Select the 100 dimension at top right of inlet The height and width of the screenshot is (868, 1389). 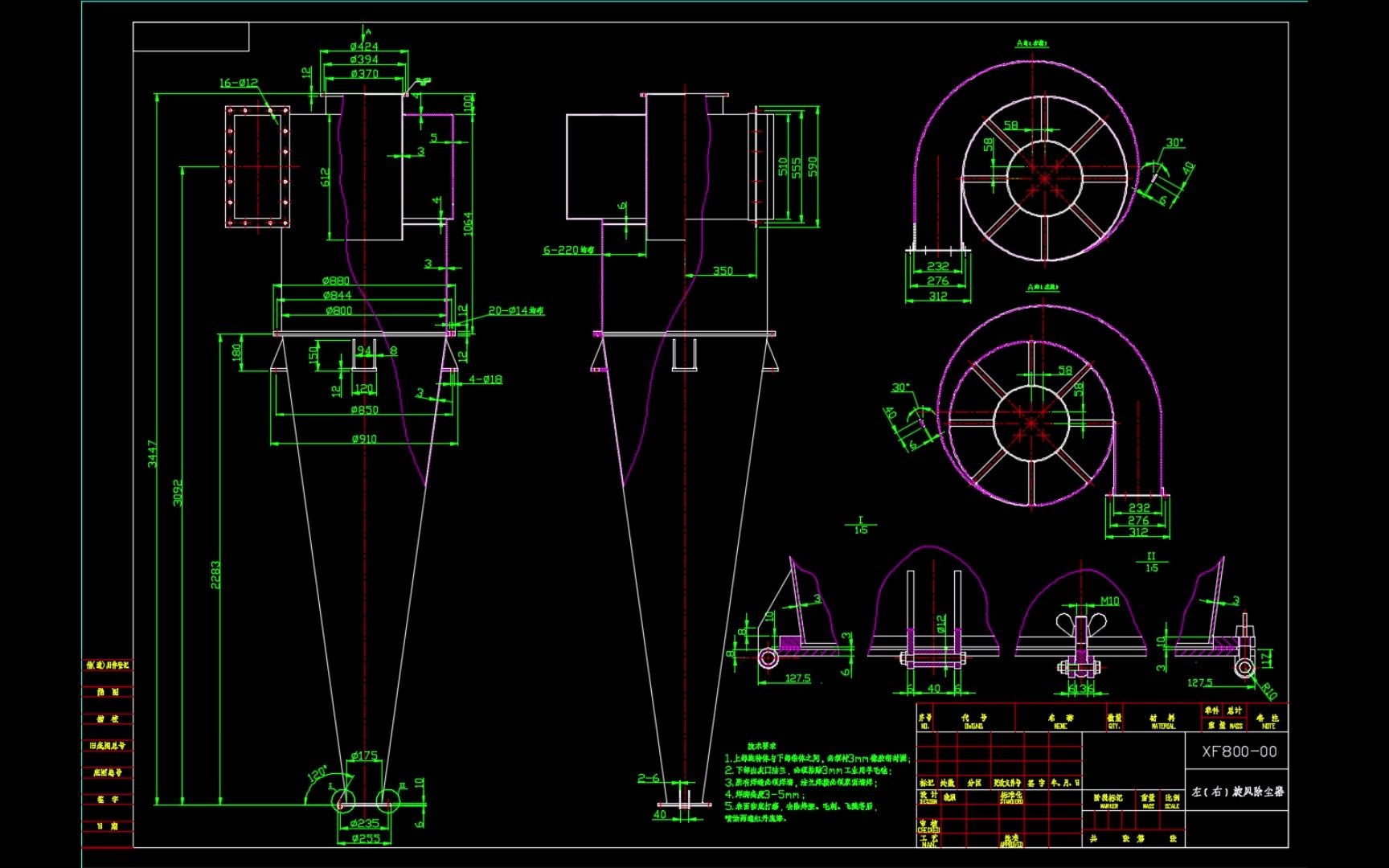[468, 104]
